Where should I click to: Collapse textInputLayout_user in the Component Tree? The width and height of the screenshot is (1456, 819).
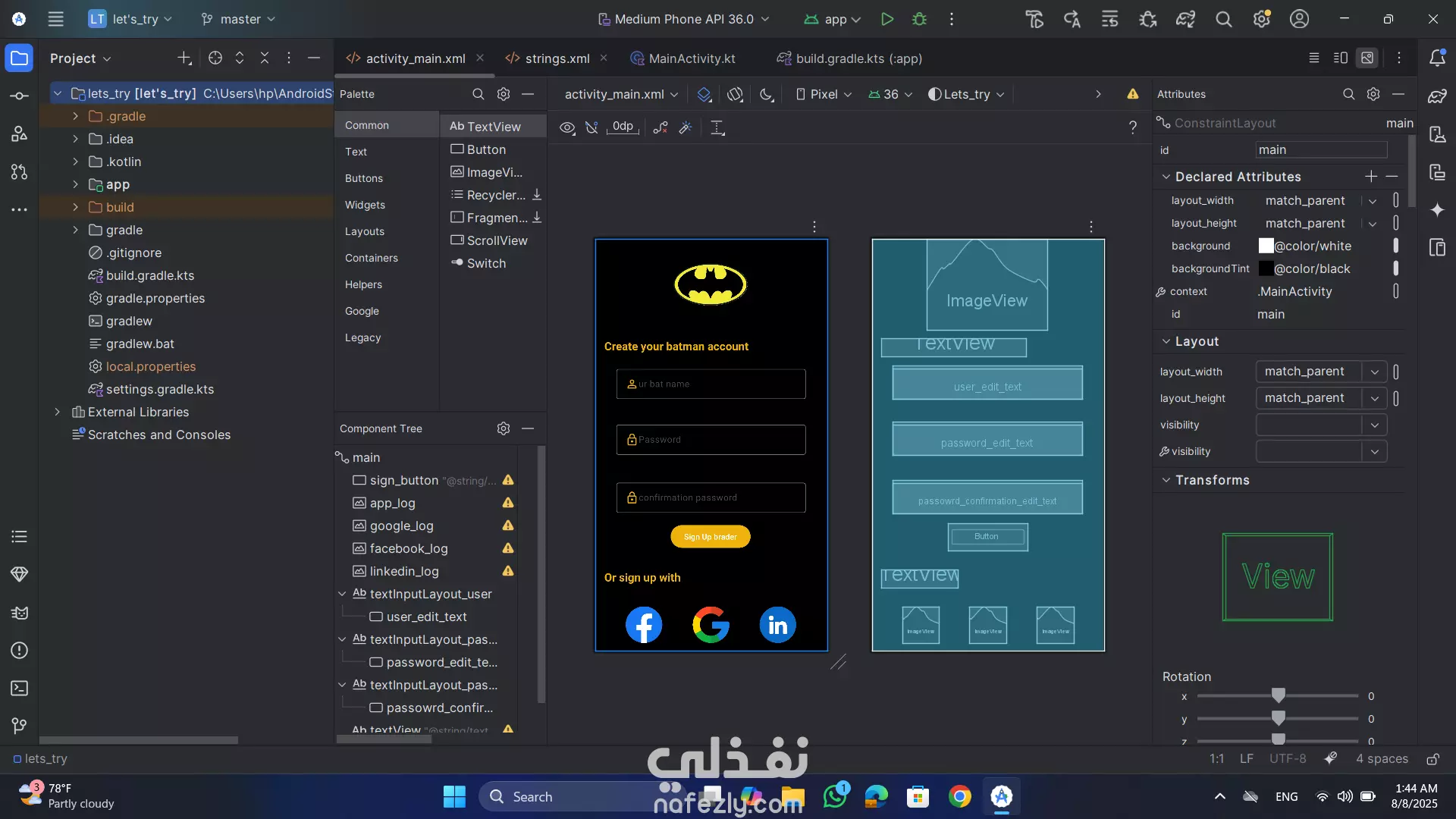pyautogui.click(x=342, y=594)
